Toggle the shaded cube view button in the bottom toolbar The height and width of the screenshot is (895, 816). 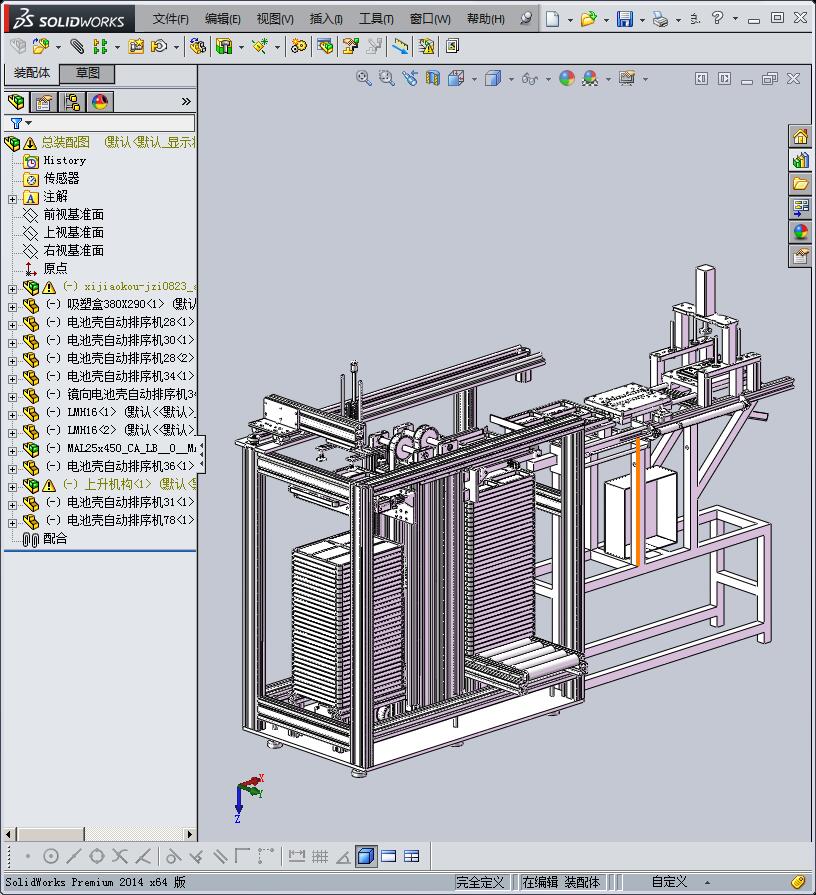[365, 856]
